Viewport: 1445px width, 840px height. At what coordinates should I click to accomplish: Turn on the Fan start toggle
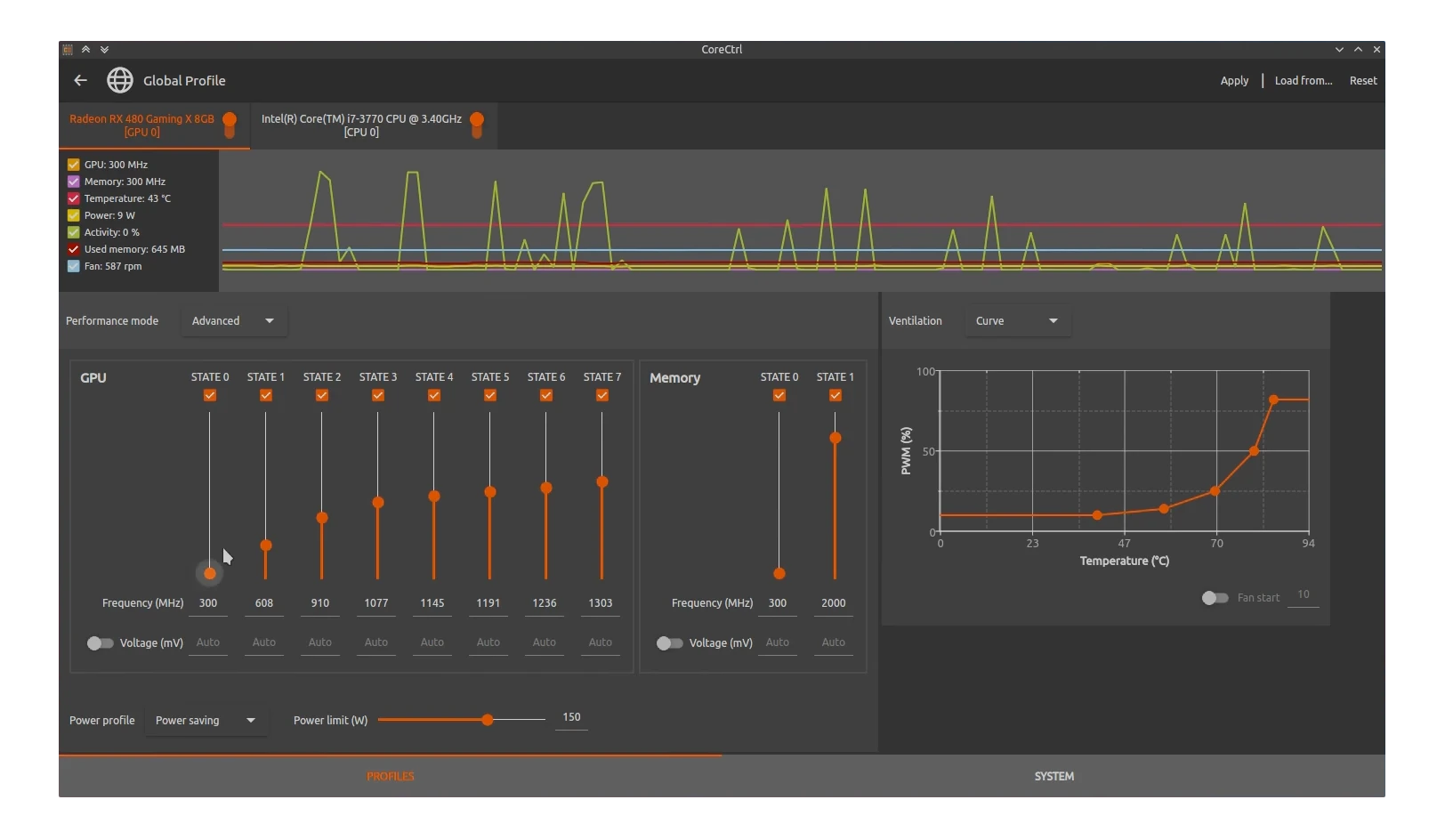(1215, 598)
